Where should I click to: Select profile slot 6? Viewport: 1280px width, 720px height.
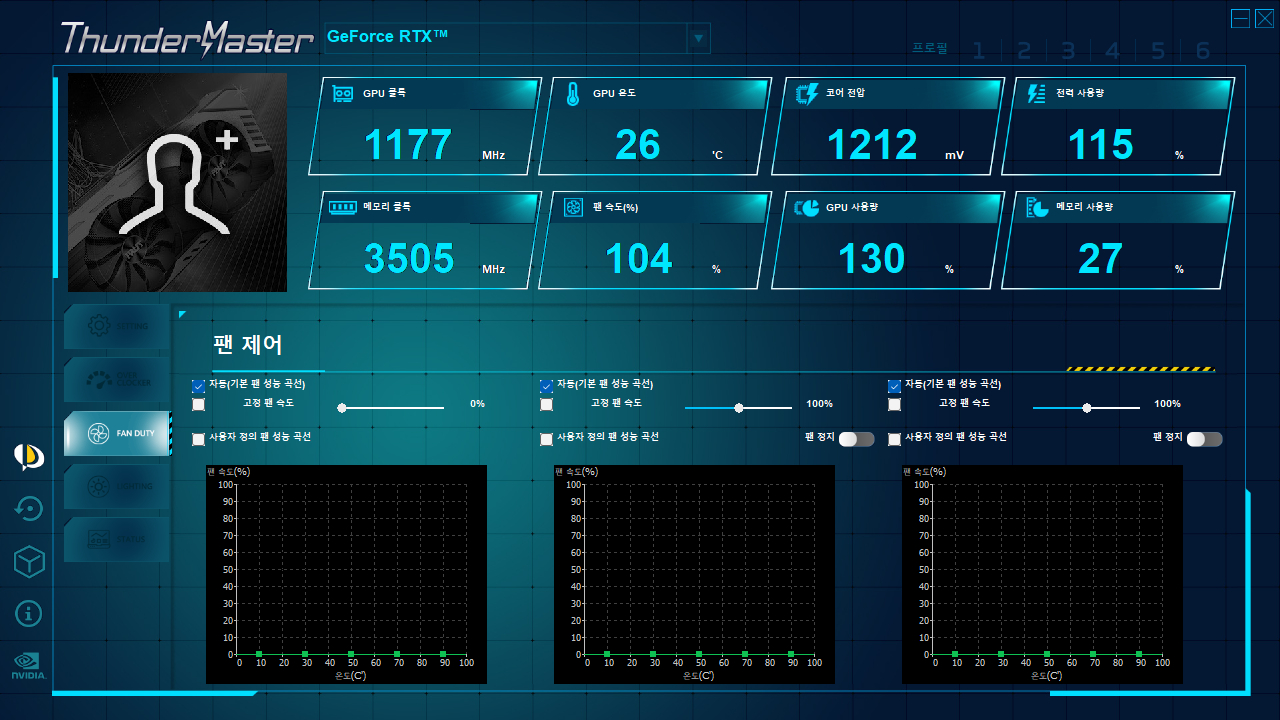1203,51
